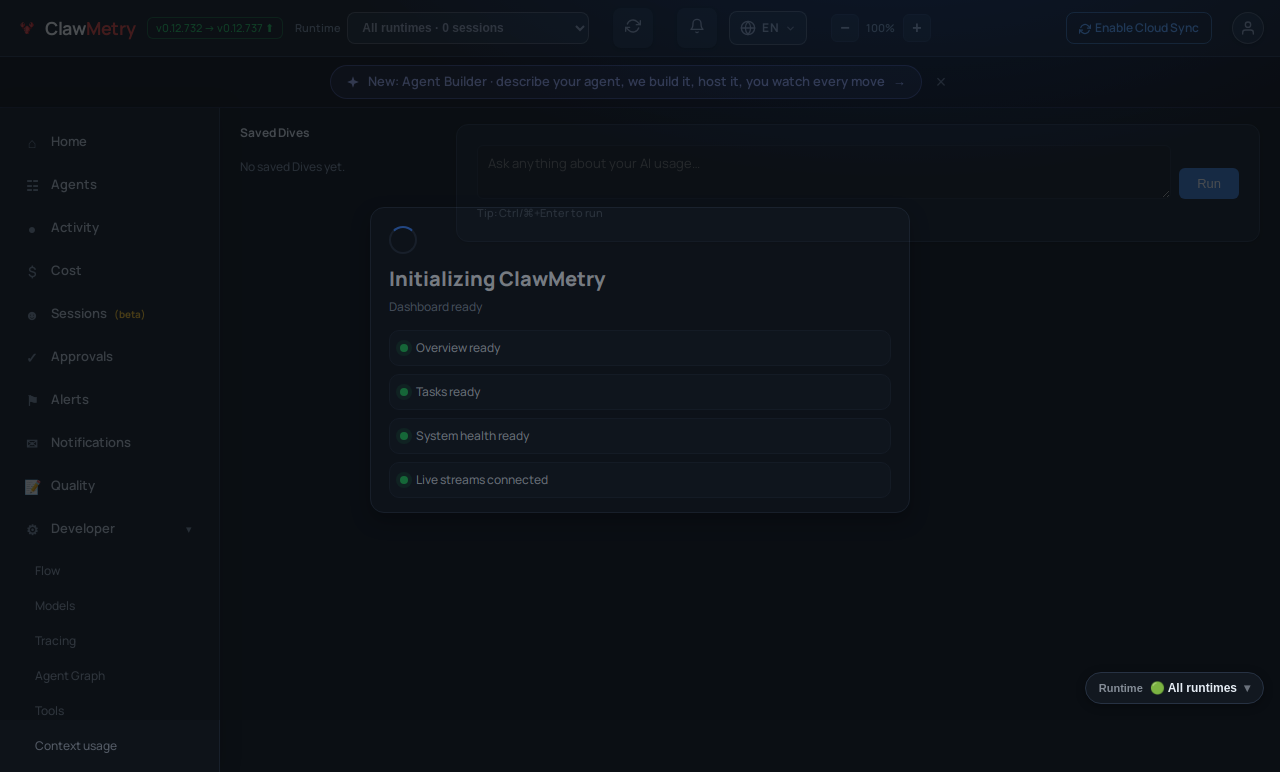Open Activity page in sidebar

(x=110, y=228)
